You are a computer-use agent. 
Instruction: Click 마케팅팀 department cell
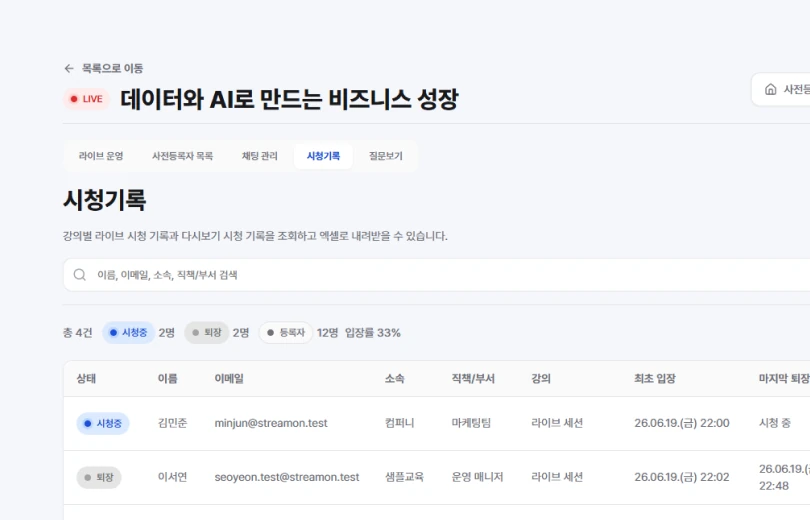tap(471, 423)
